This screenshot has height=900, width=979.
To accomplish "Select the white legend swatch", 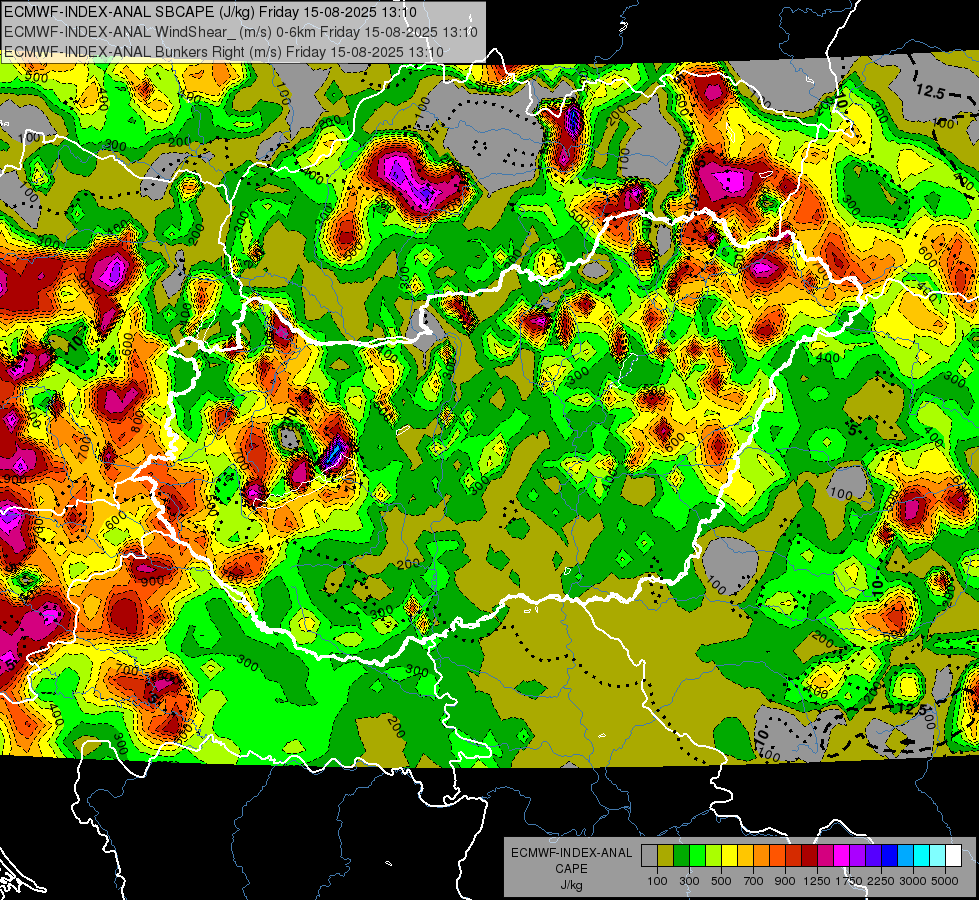I will [954, 856].
